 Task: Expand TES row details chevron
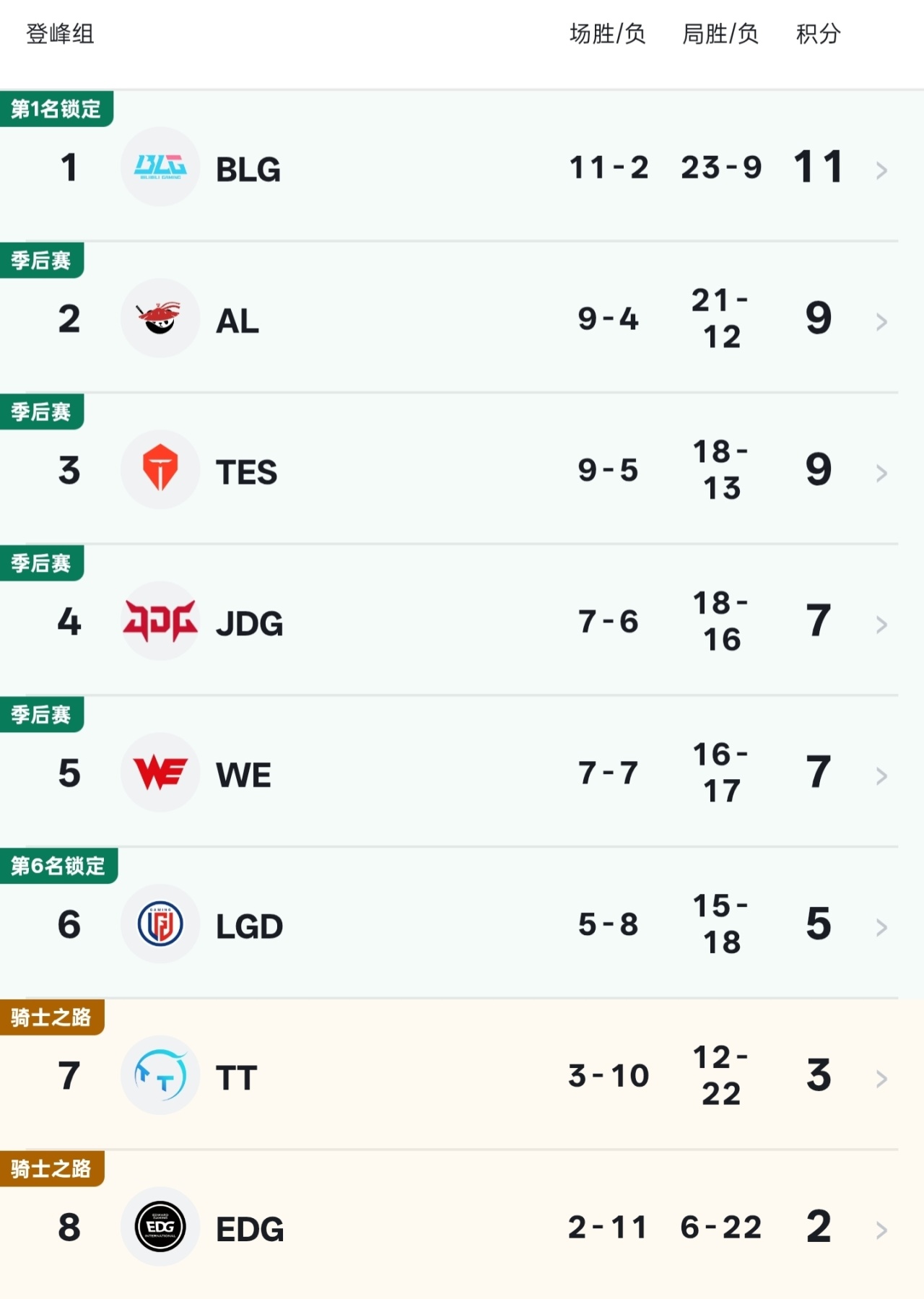[881, 474]
